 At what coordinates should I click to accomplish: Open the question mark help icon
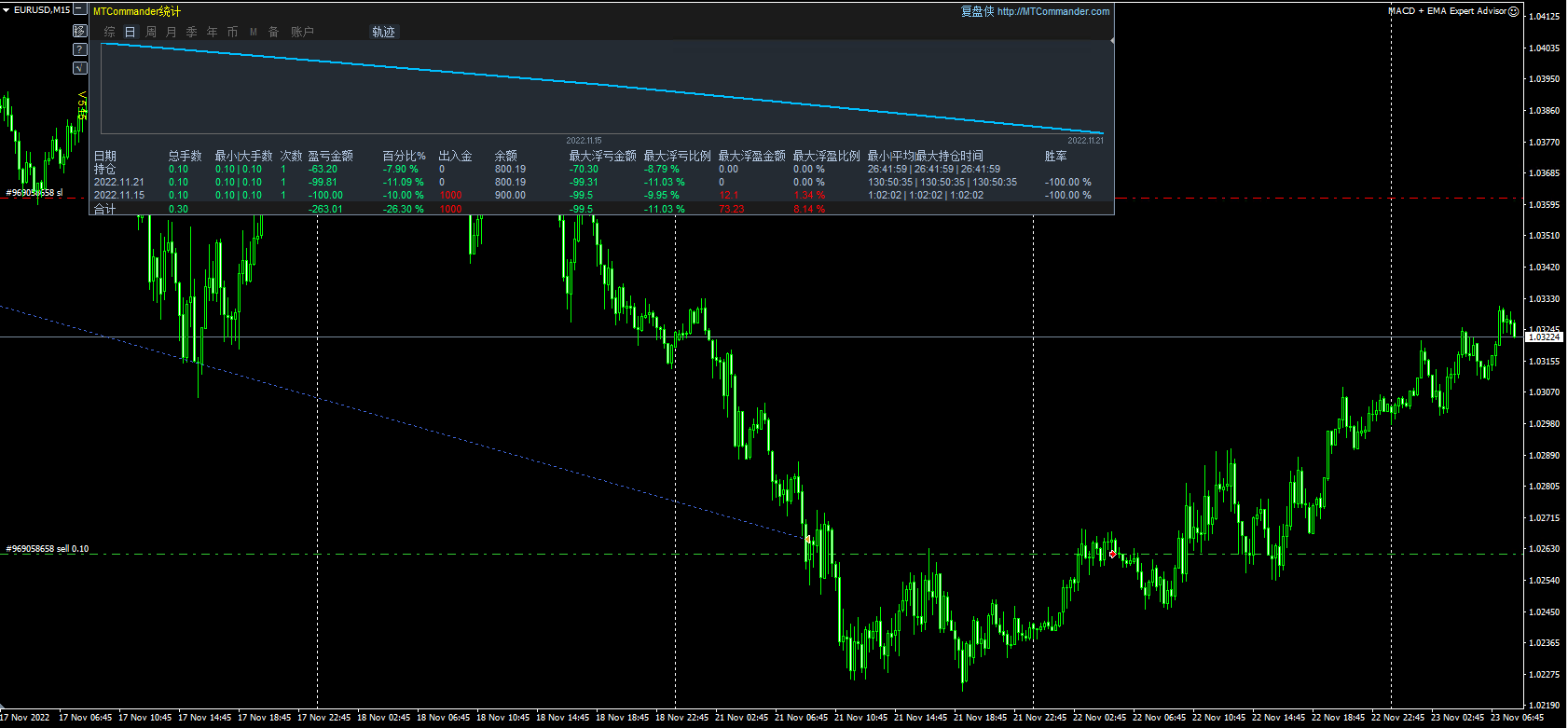(x=80, y=49)
